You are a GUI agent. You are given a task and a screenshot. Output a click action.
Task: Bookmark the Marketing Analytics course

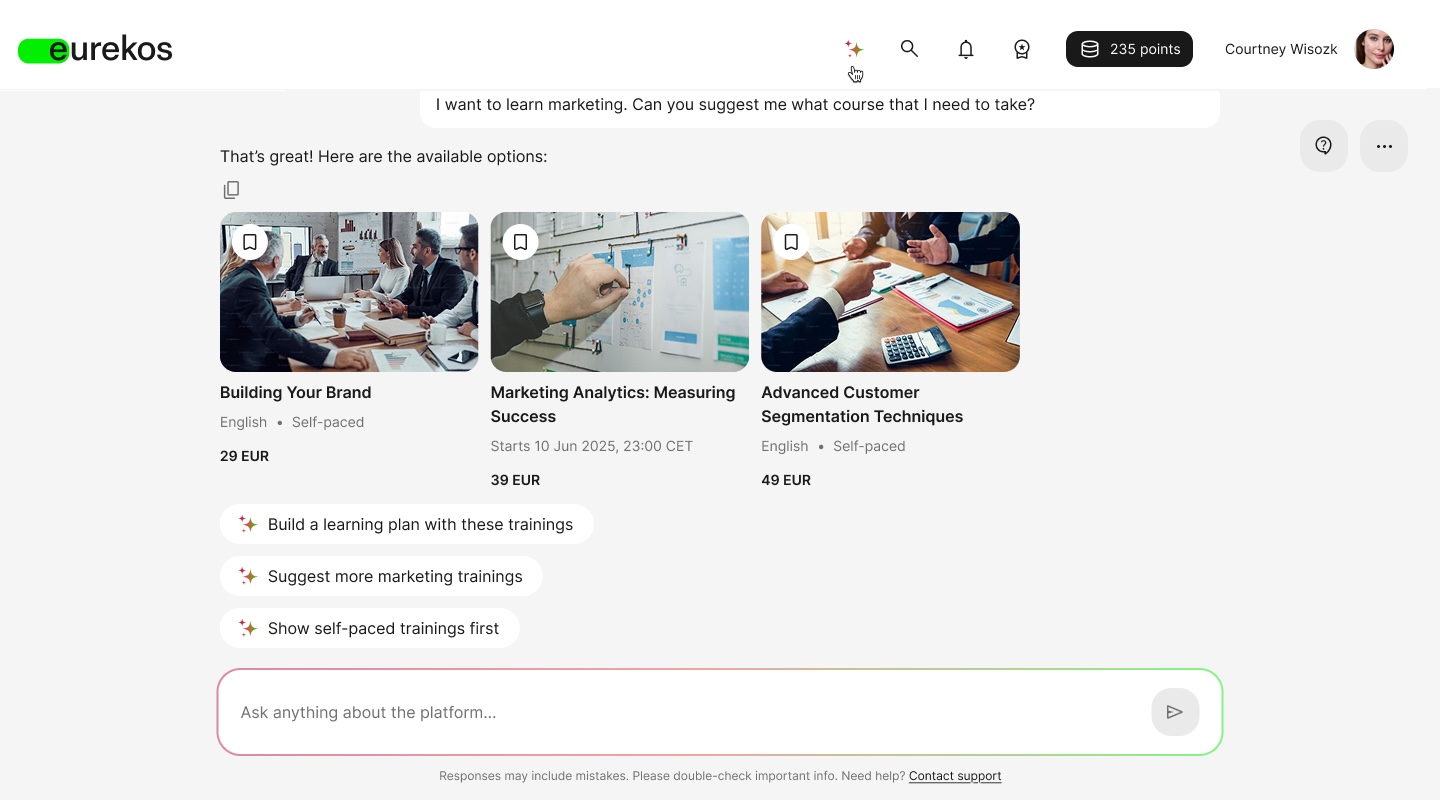click(x=520, y=241)
